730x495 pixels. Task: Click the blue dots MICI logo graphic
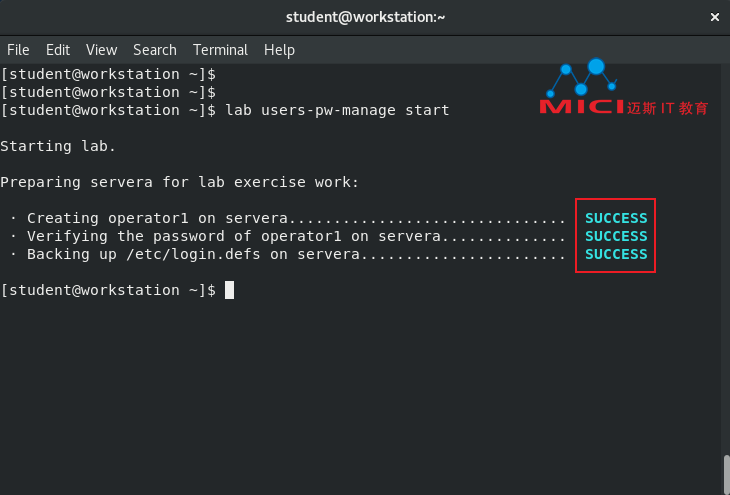[x=582, y=77]
